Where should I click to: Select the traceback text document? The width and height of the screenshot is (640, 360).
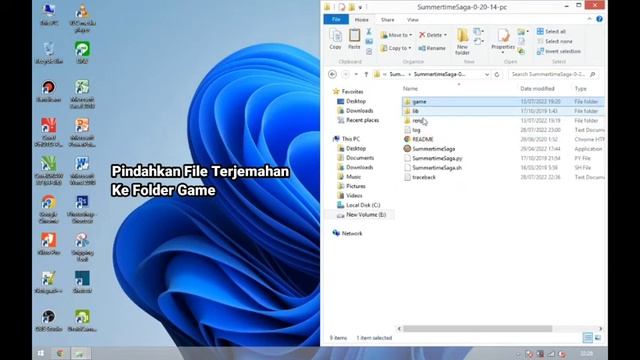click(x=503, y=177)
